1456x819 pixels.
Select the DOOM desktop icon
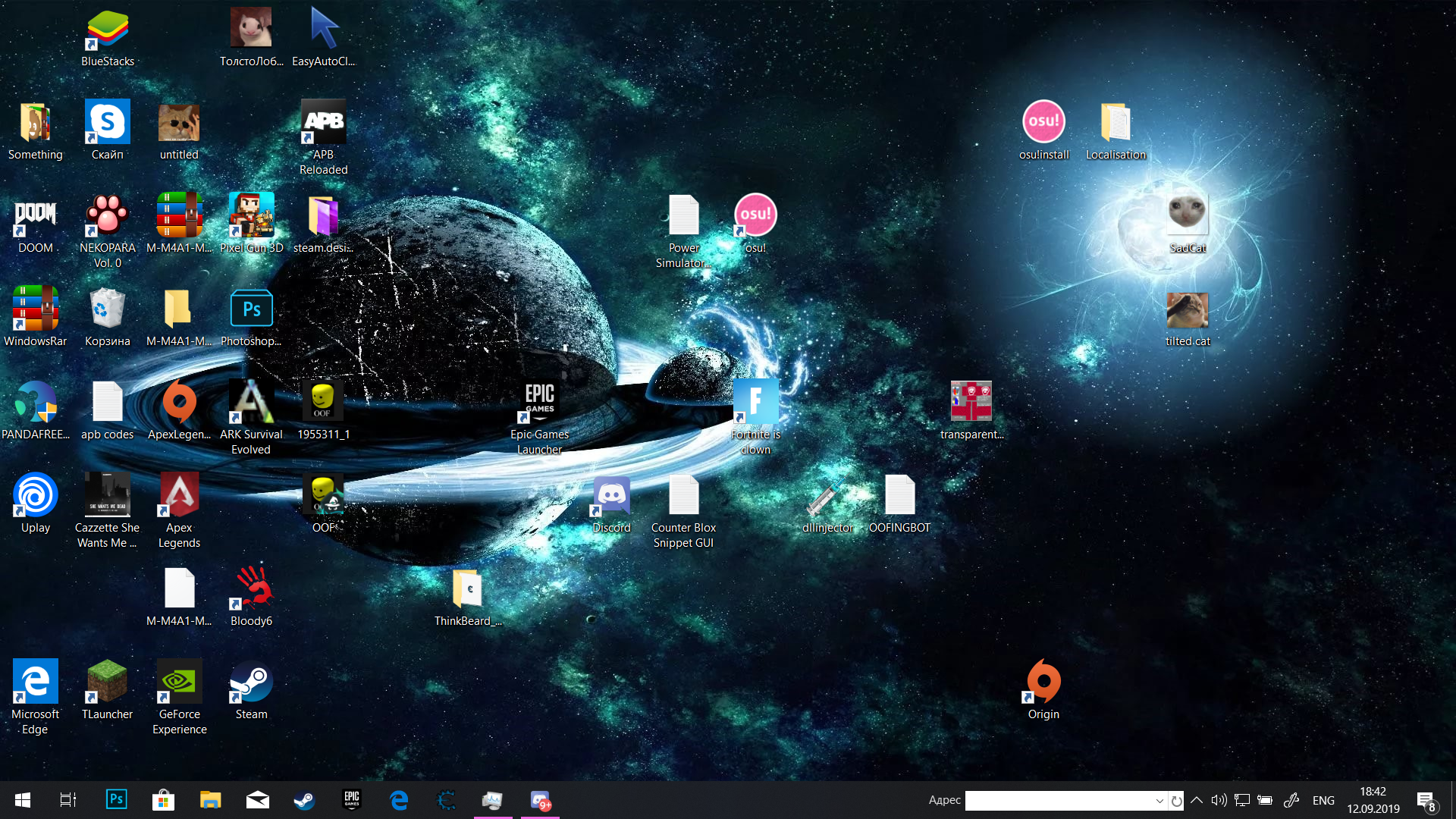pyautogui.click(x=36, y=224)
